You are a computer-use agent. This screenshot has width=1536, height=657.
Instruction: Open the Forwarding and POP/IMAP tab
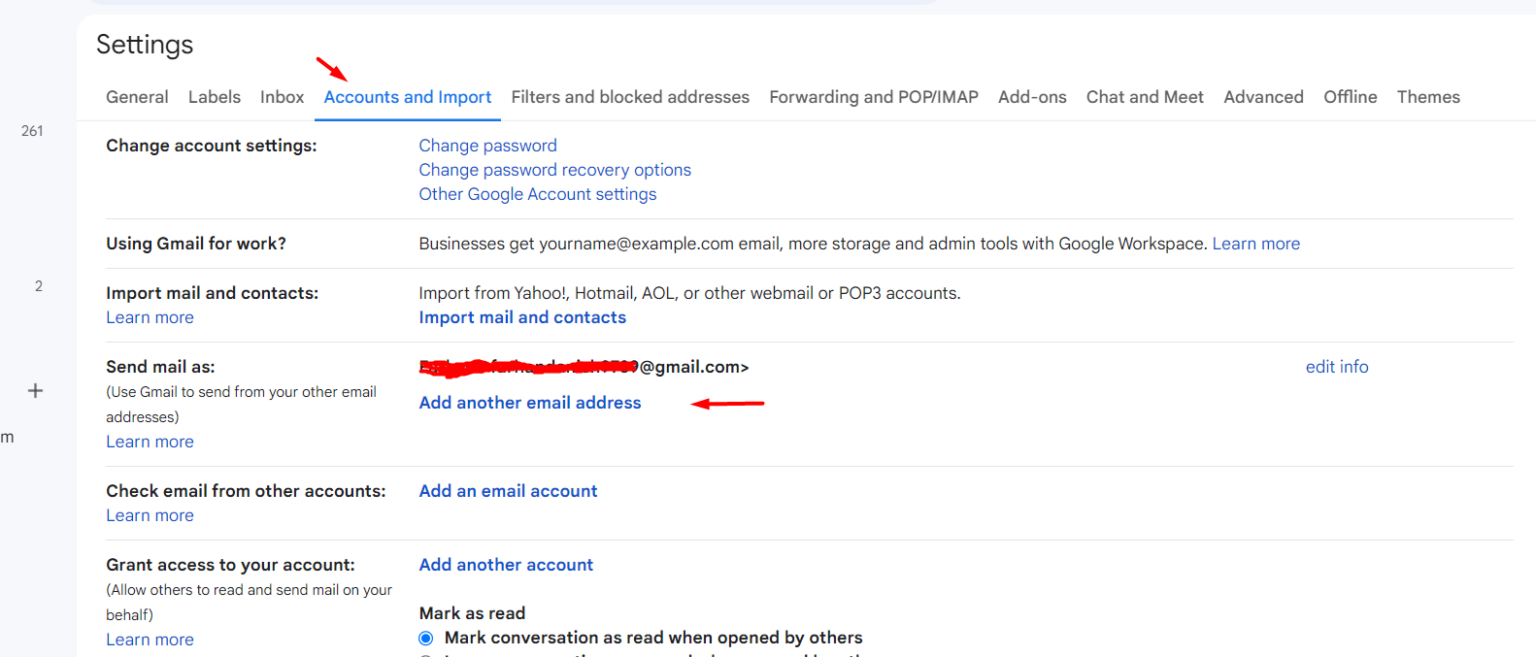(872, 96)
